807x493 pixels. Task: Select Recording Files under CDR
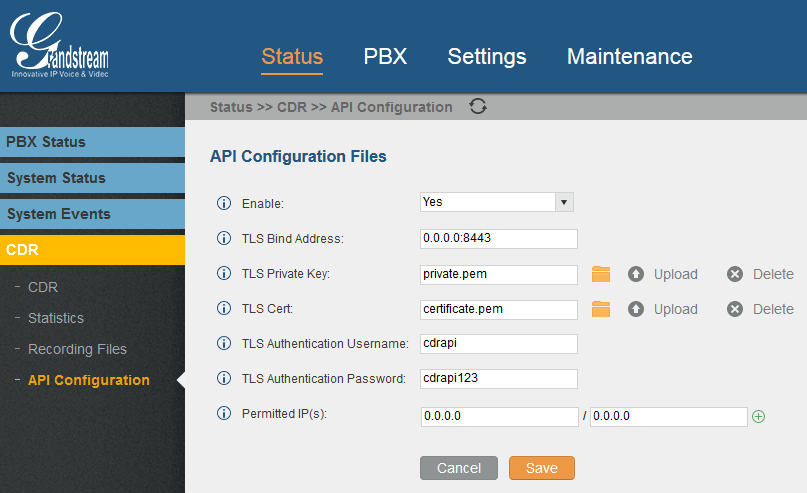77,349
